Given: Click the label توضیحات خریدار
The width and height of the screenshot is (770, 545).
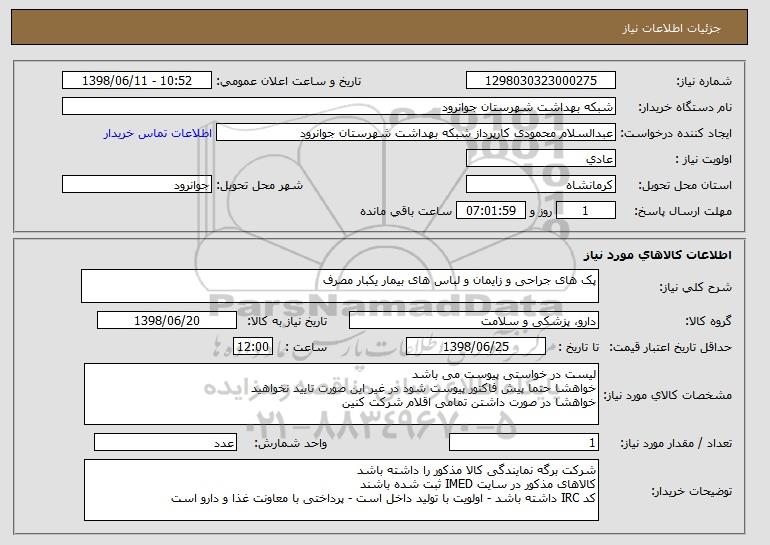Looking at the screenshot, I should (691, 491).
